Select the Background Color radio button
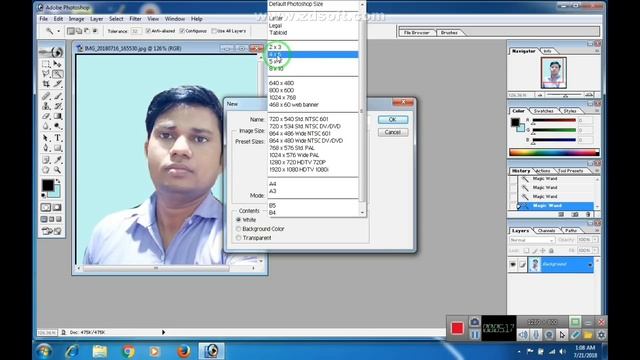This screenshot has height=360, width=640. [x=238, y=229]
